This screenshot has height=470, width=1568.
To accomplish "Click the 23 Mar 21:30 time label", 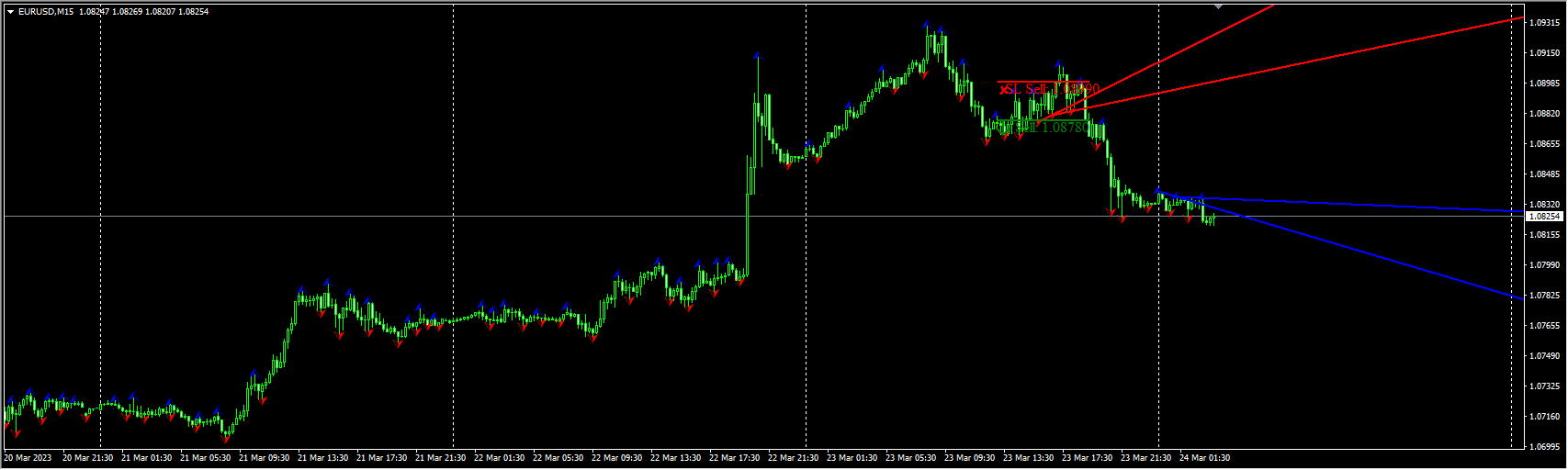I will pyautogui.click(x=1145, y=458).
